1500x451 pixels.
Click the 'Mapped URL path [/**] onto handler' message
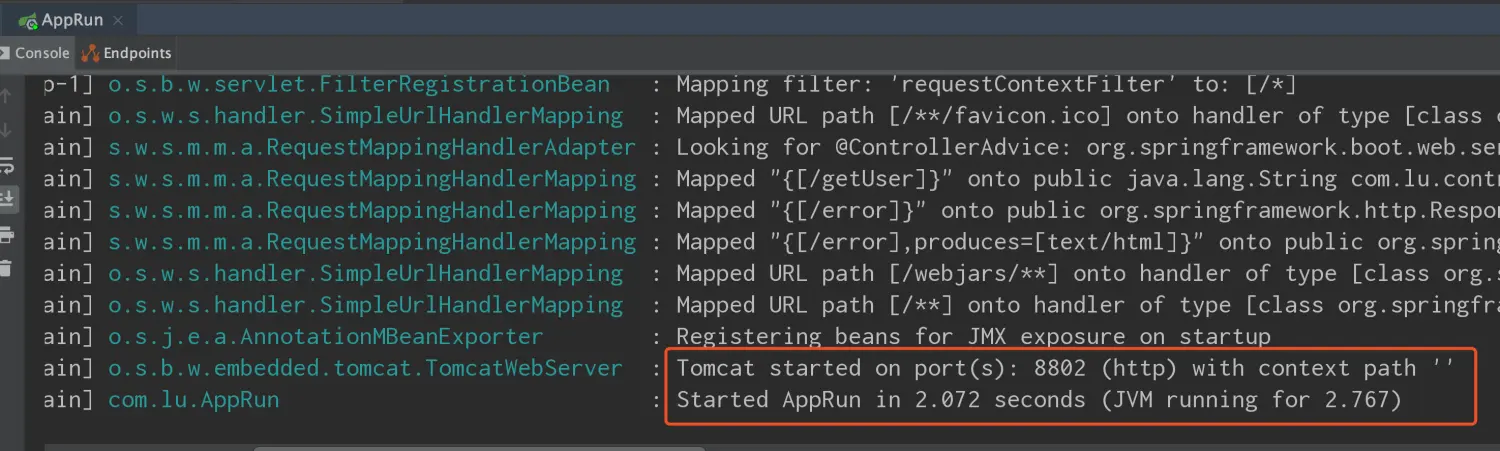point(1088,305)
